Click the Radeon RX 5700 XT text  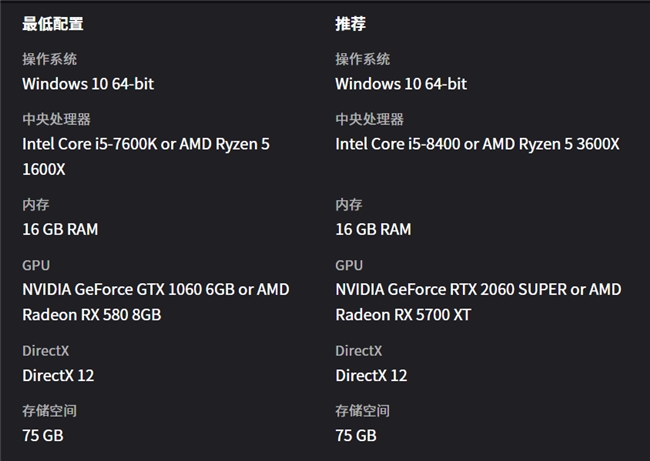403,314
